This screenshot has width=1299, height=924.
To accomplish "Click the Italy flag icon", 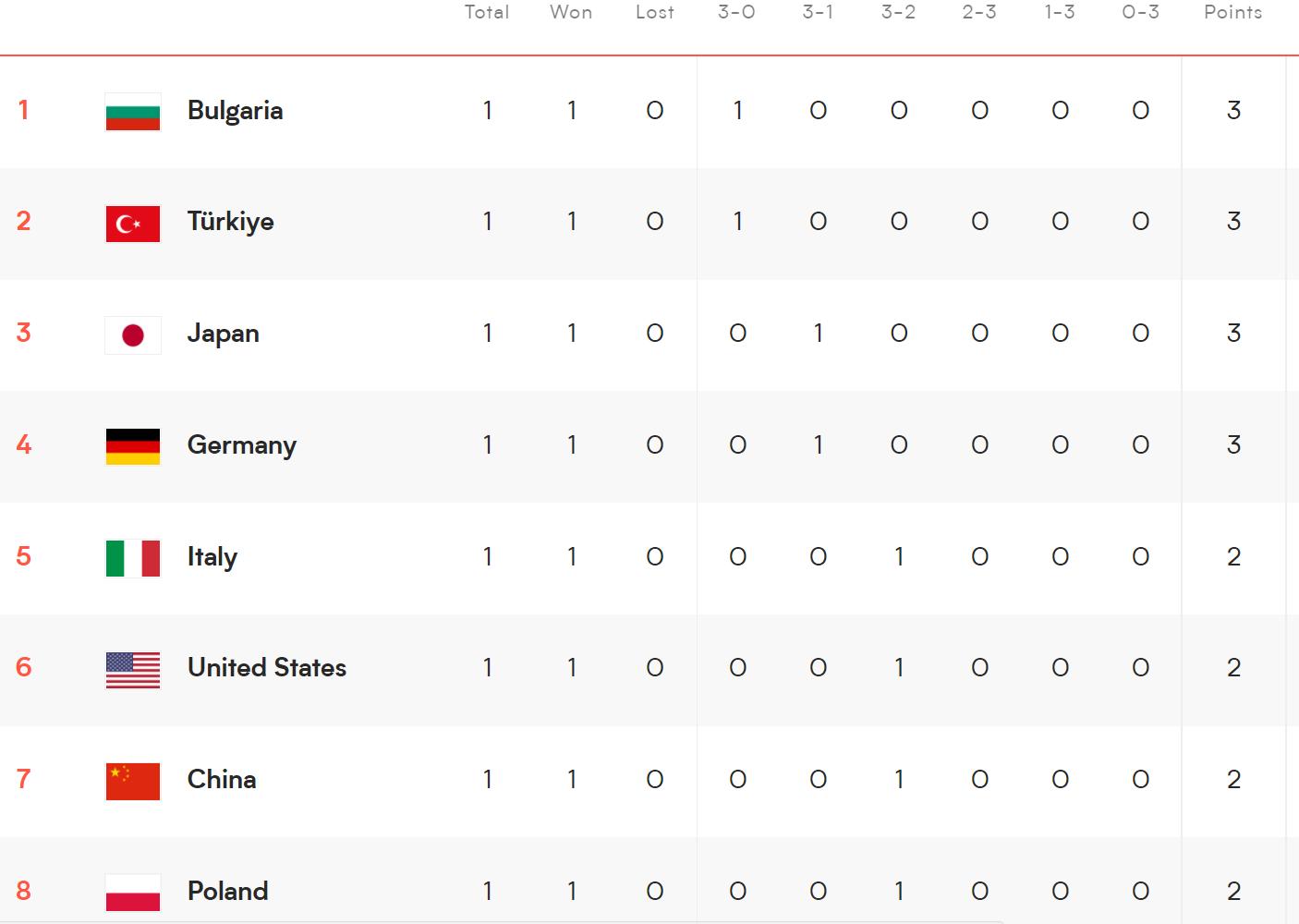I will [133, 558].
